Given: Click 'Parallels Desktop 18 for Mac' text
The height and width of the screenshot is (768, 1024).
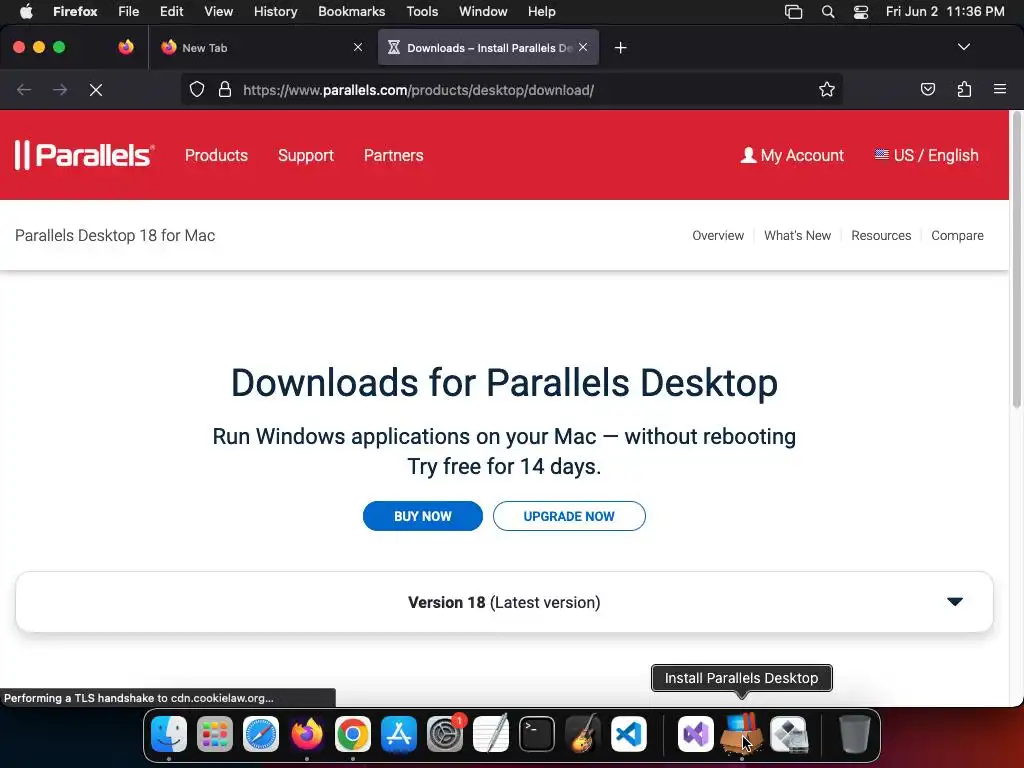Looking at the screenshot, I should pos(115,235).
